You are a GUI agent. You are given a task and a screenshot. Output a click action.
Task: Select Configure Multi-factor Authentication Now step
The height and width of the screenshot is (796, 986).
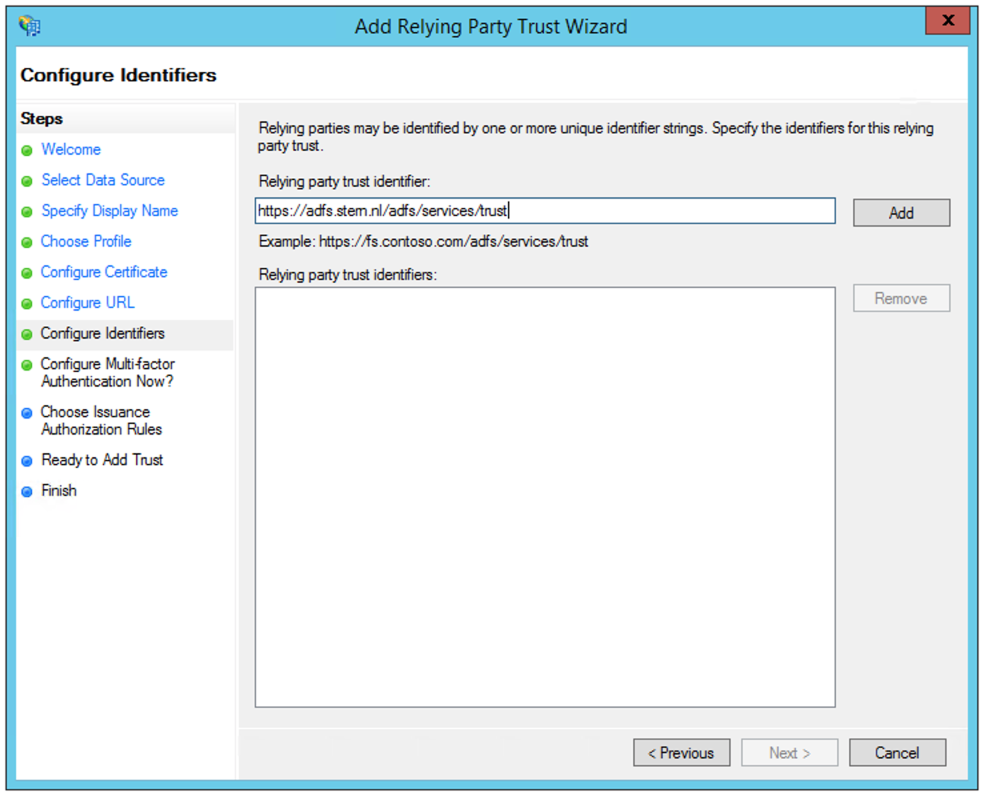108,372
